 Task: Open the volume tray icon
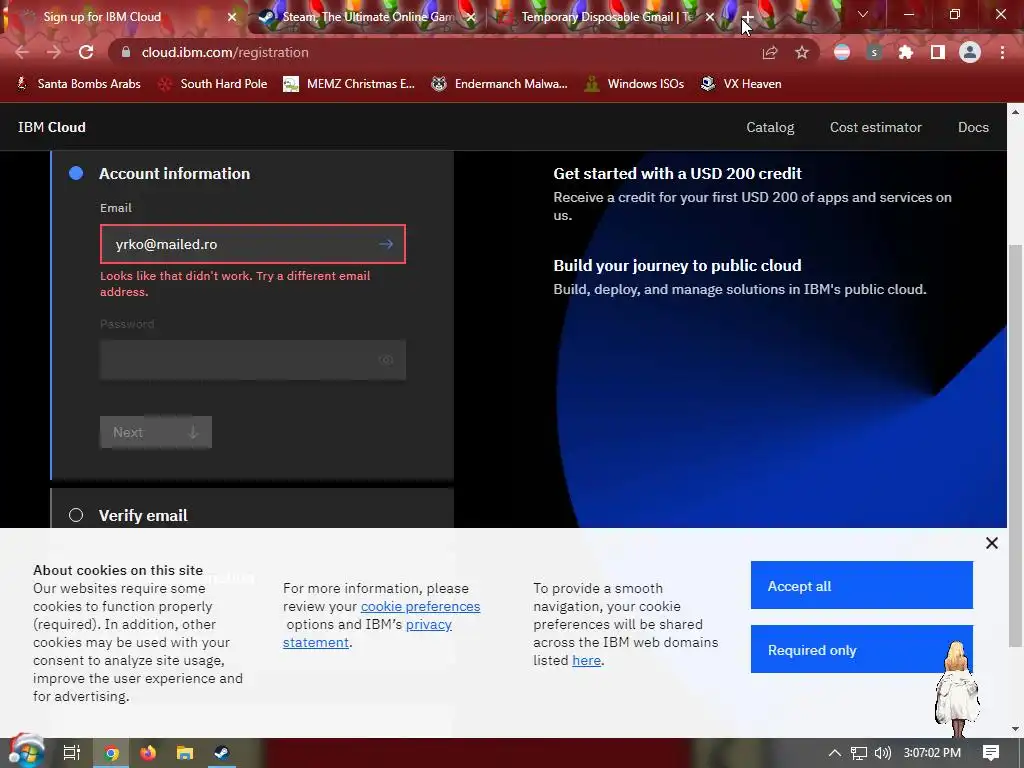pos(882,753)
